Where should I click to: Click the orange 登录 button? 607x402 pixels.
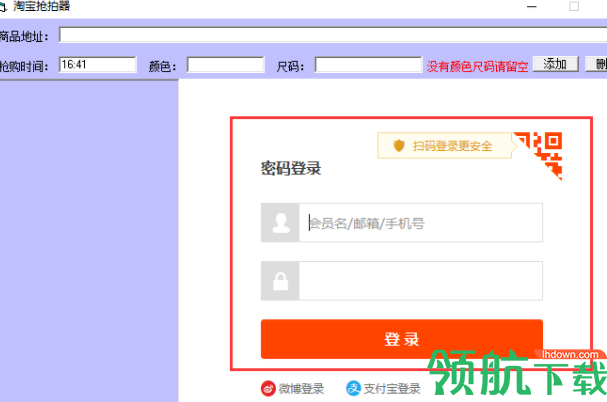(402, 339)
